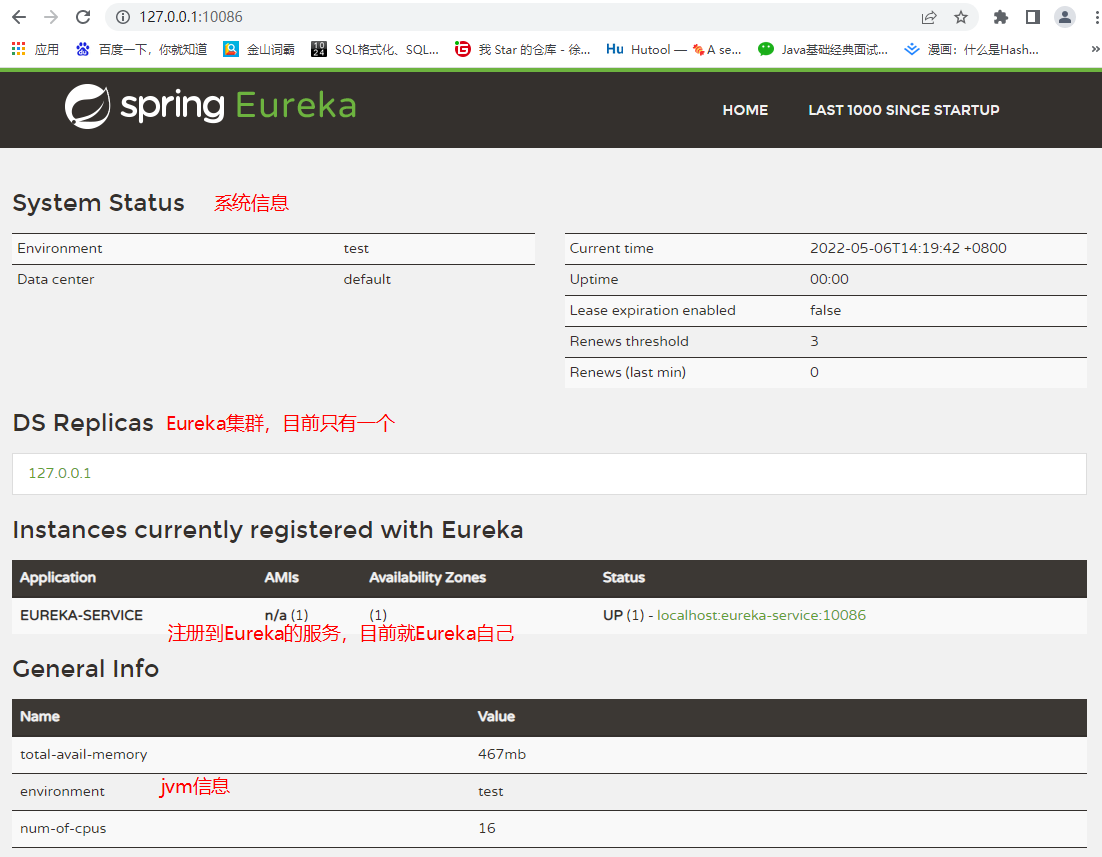
Task: Click the 127.0.0.1 replica link
Action: point(60,473)
